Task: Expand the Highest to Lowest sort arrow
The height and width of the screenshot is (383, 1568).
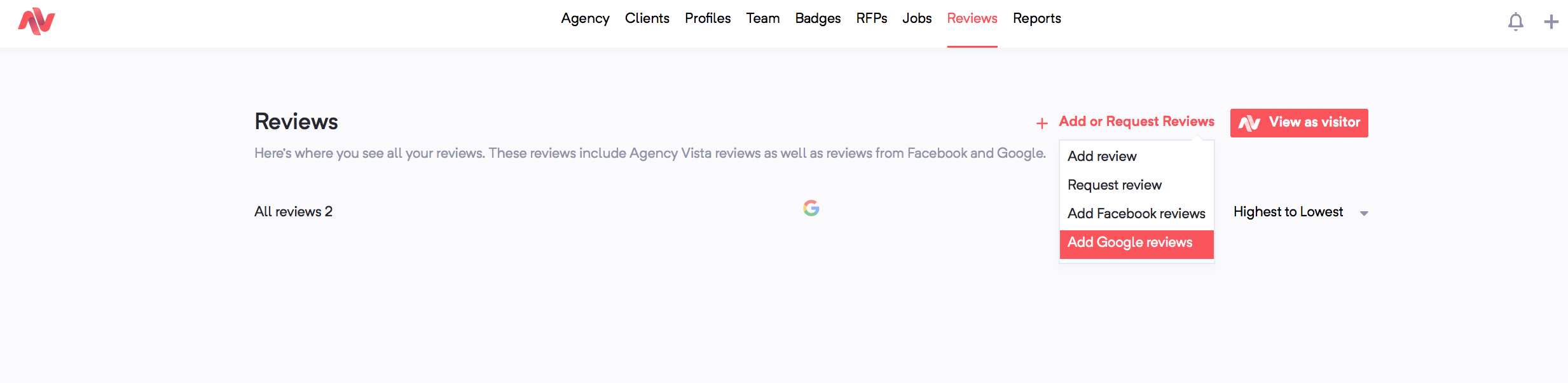Action: [x=1364, y=214]
